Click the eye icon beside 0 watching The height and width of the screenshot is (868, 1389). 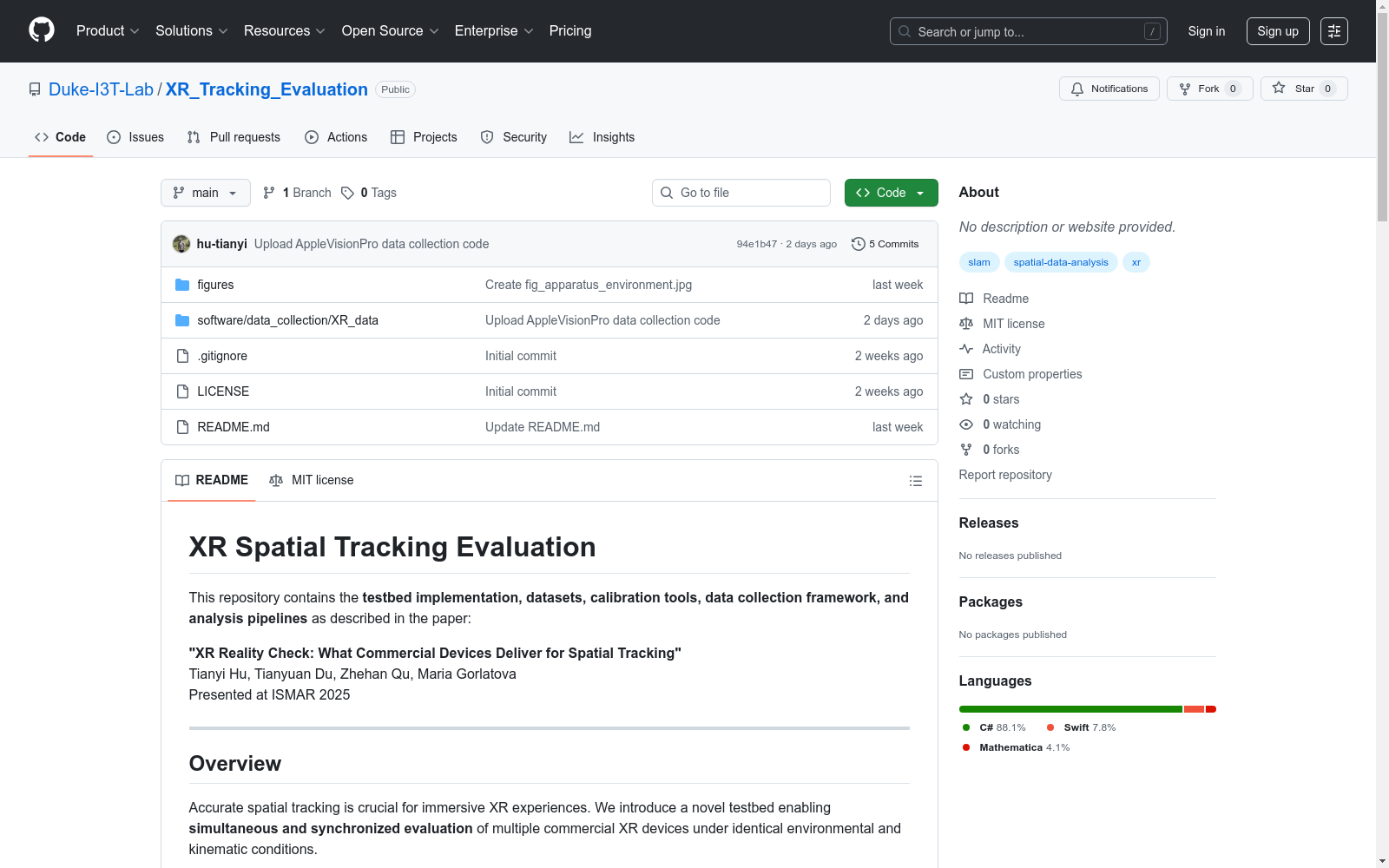(966, 424)
